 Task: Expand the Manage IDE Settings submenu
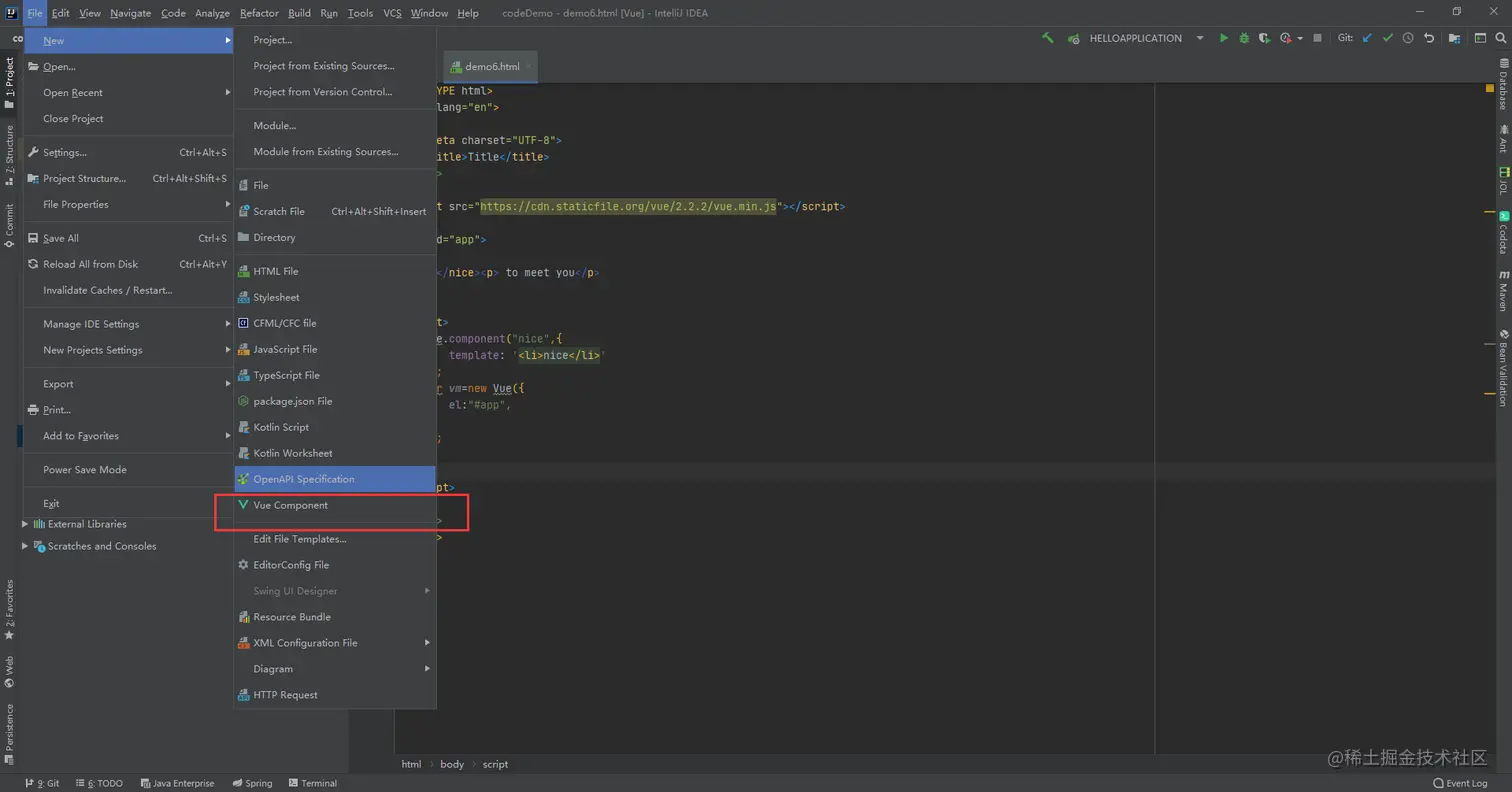[x=129, y=325]
